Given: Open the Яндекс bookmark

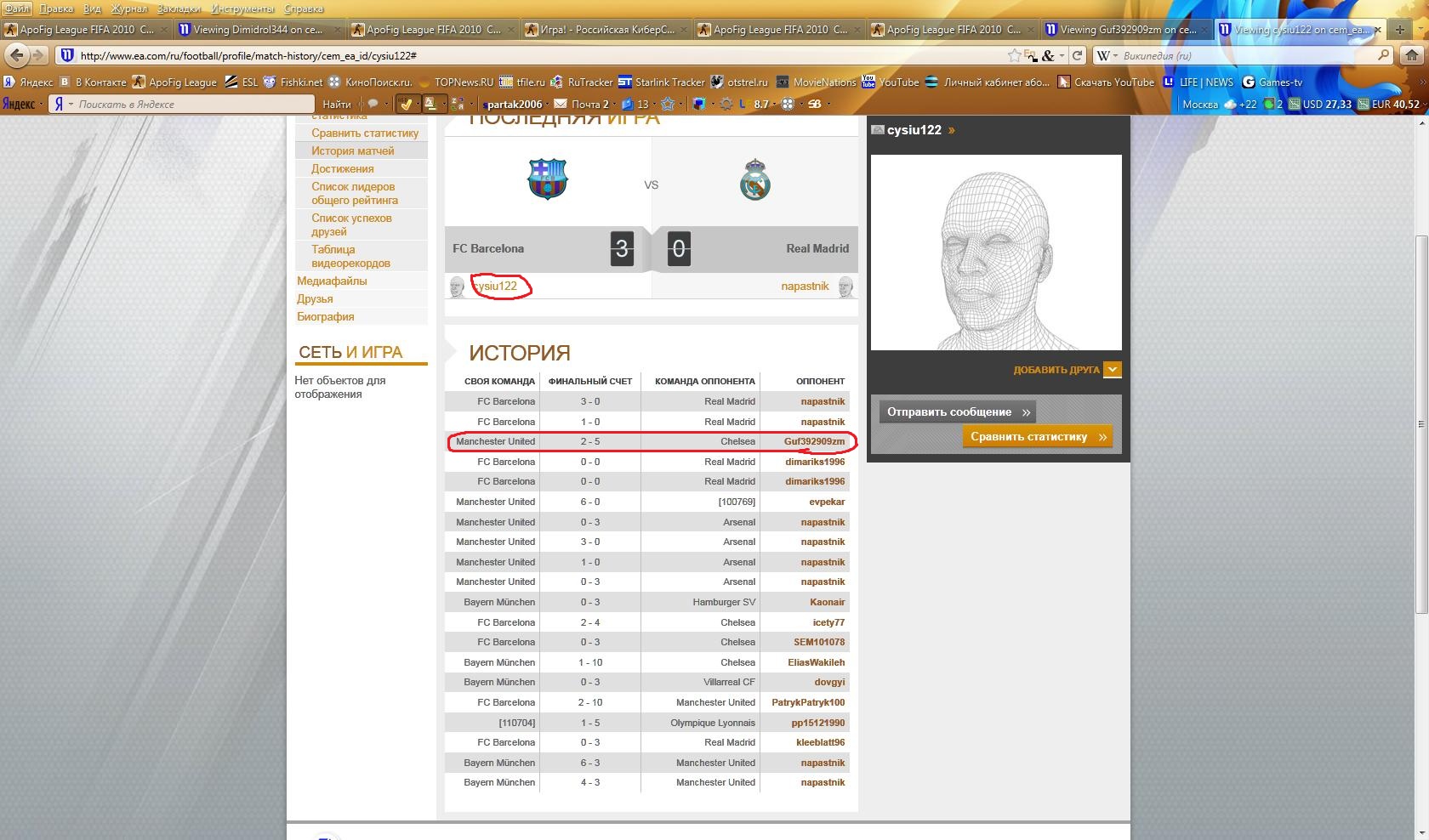Looking at the screenshot, I should (x=28, y=82).
